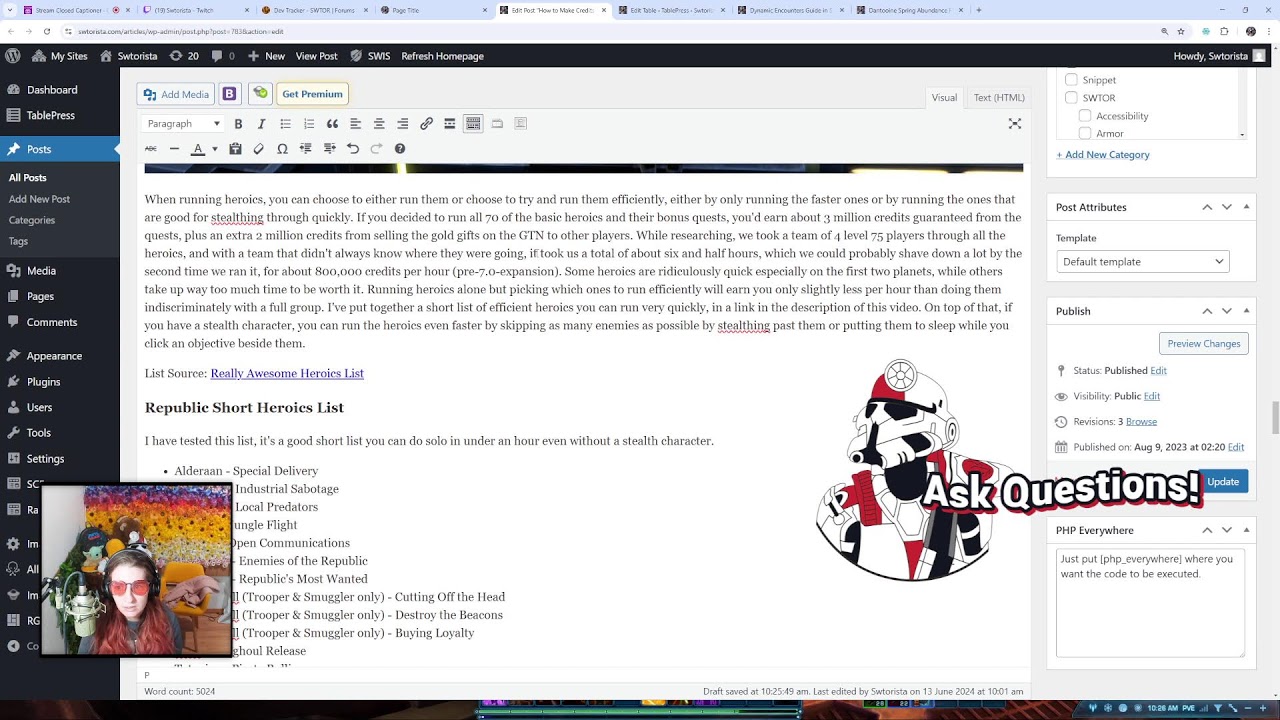Check the Snippet category checkbox

[1071, 80]
